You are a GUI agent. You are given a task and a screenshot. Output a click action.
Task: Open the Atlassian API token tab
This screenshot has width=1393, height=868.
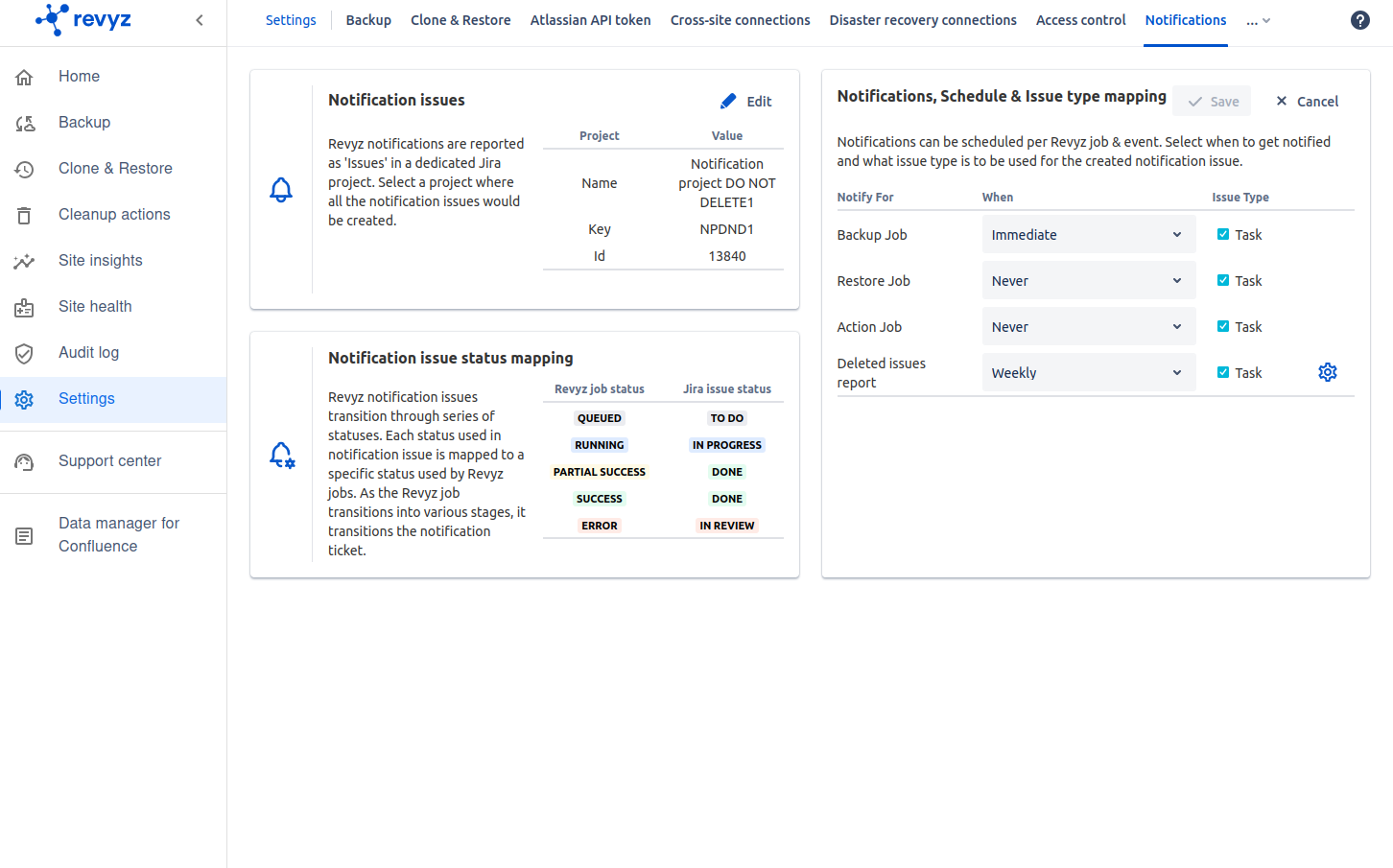(590, 20)
